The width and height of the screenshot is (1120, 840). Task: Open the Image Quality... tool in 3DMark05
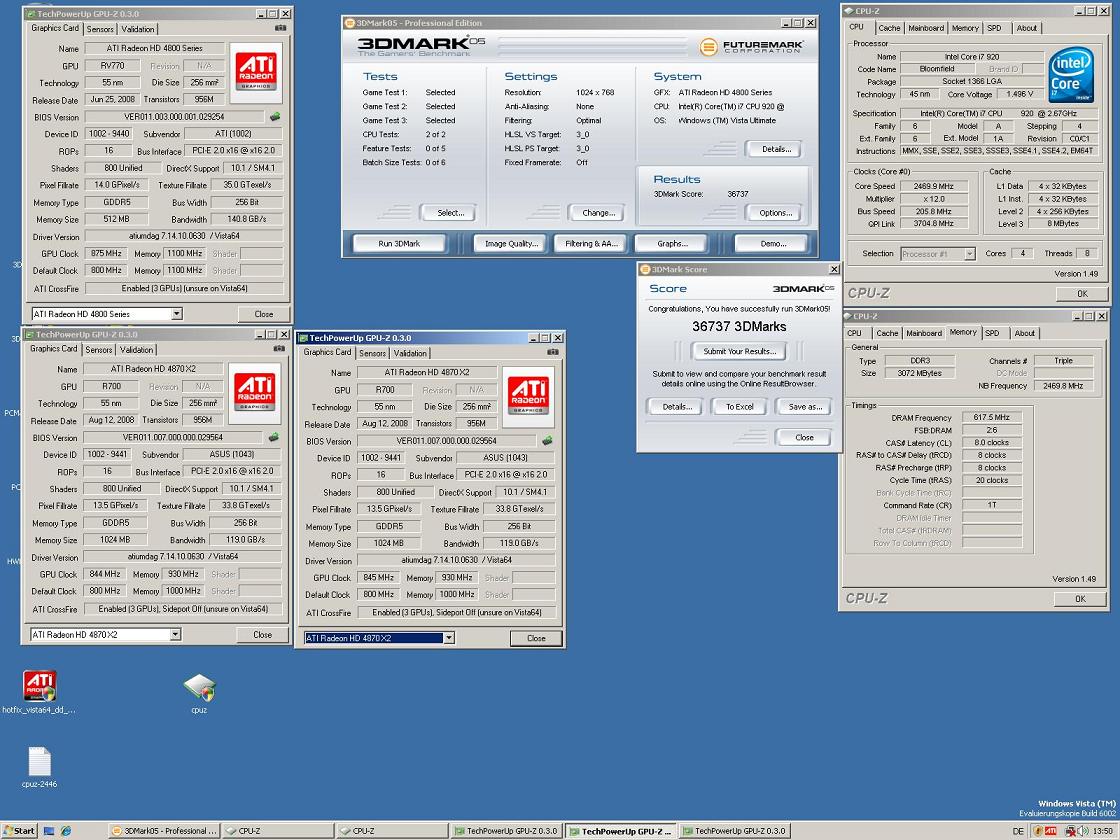coord(511,244)
